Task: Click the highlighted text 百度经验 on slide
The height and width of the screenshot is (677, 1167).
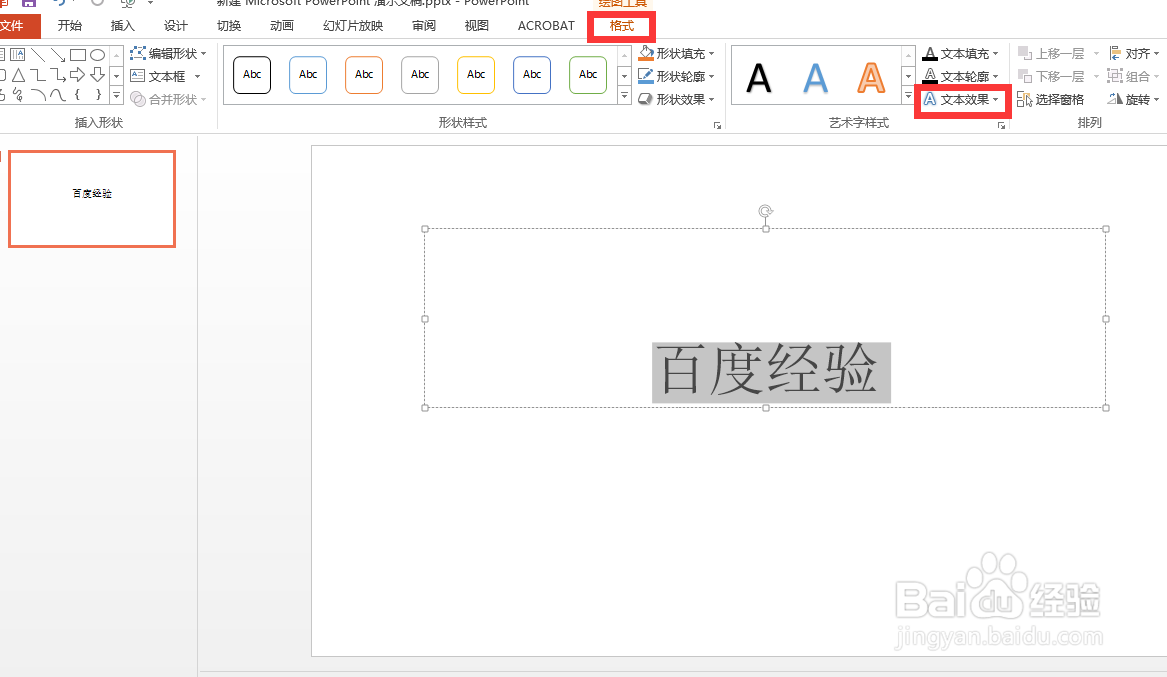Action: click(x=771, y=372)
